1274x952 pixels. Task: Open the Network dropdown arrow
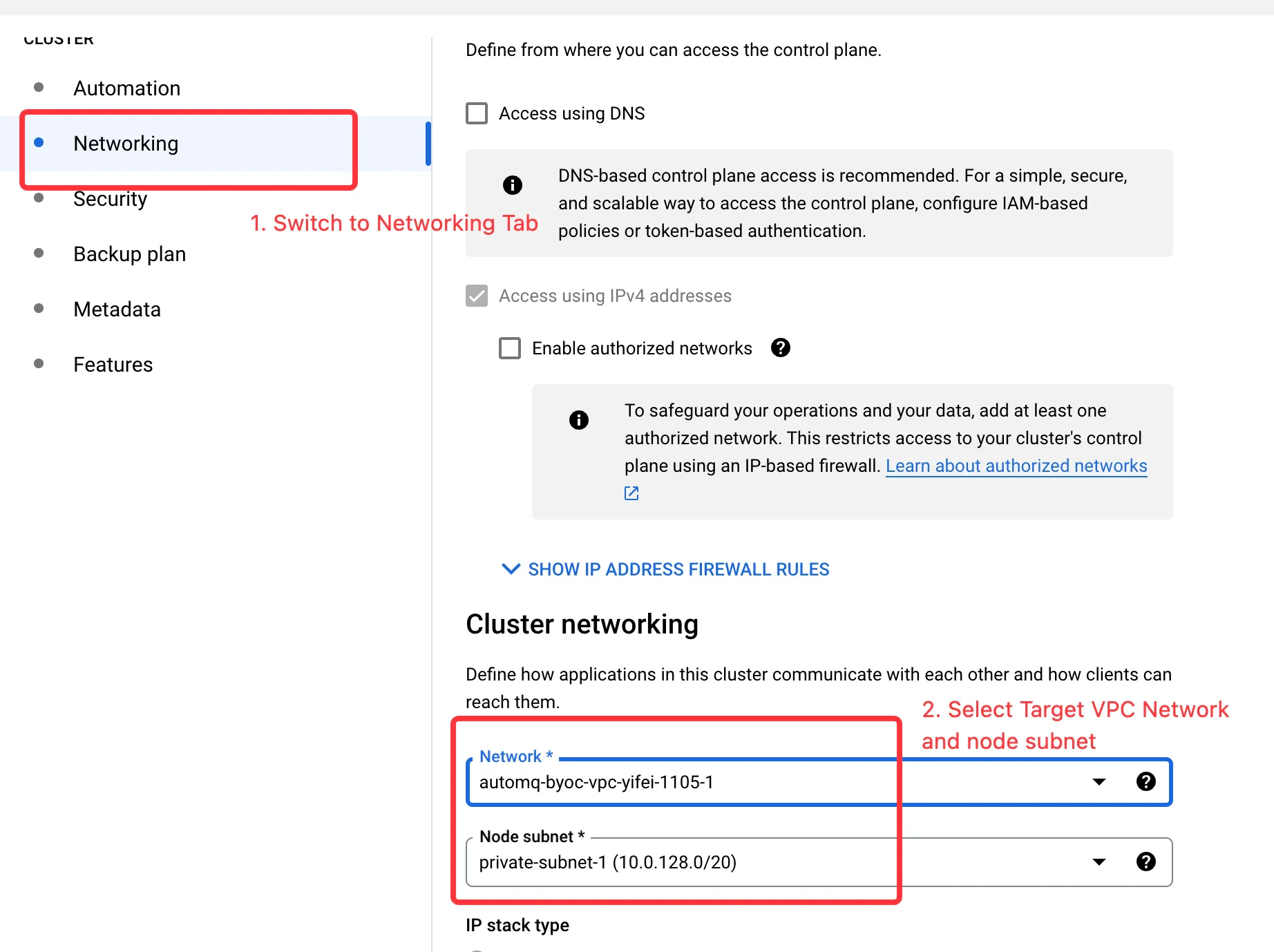pos(1099,782)
